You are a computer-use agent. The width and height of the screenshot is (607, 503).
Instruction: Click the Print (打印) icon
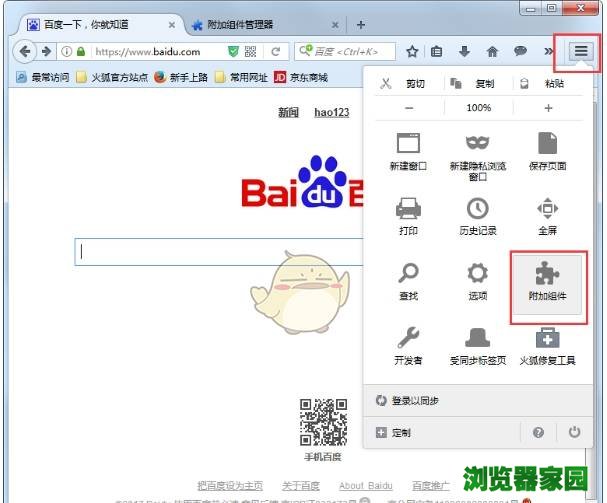(x=408, y=213)
